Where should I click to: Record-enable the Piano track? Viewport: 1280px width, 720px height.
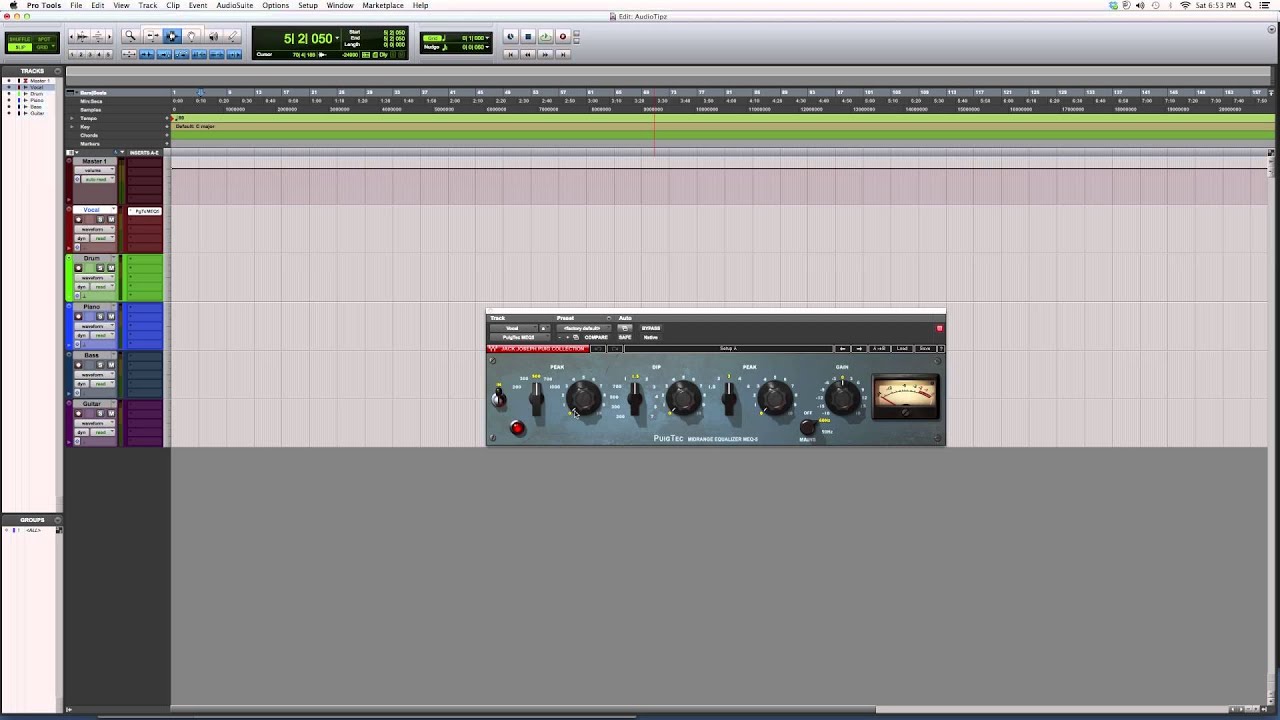click(79, 316)
